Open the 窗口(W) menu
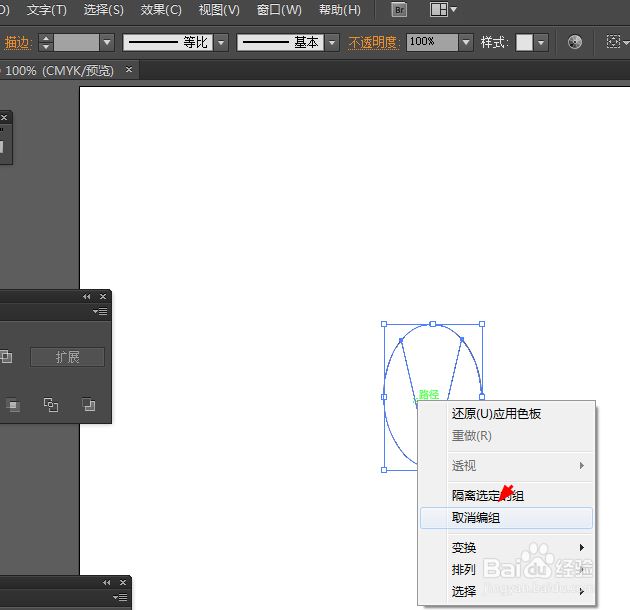Viewport: 630px width, 610px height. [279, 10]
